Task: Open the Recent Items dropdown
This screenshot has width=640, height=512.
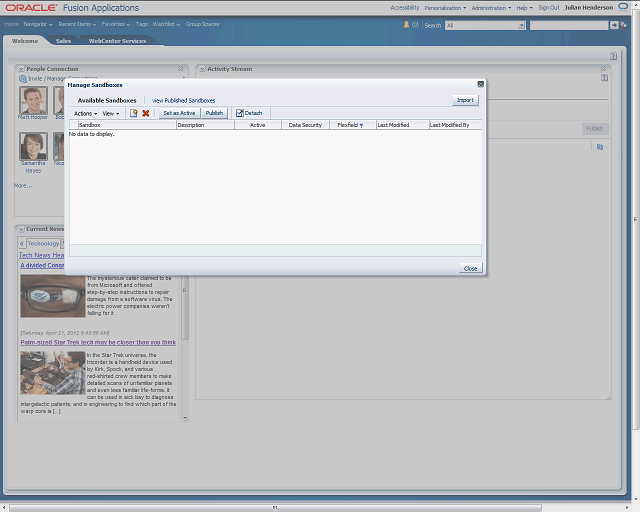Action: coord(77,24)
